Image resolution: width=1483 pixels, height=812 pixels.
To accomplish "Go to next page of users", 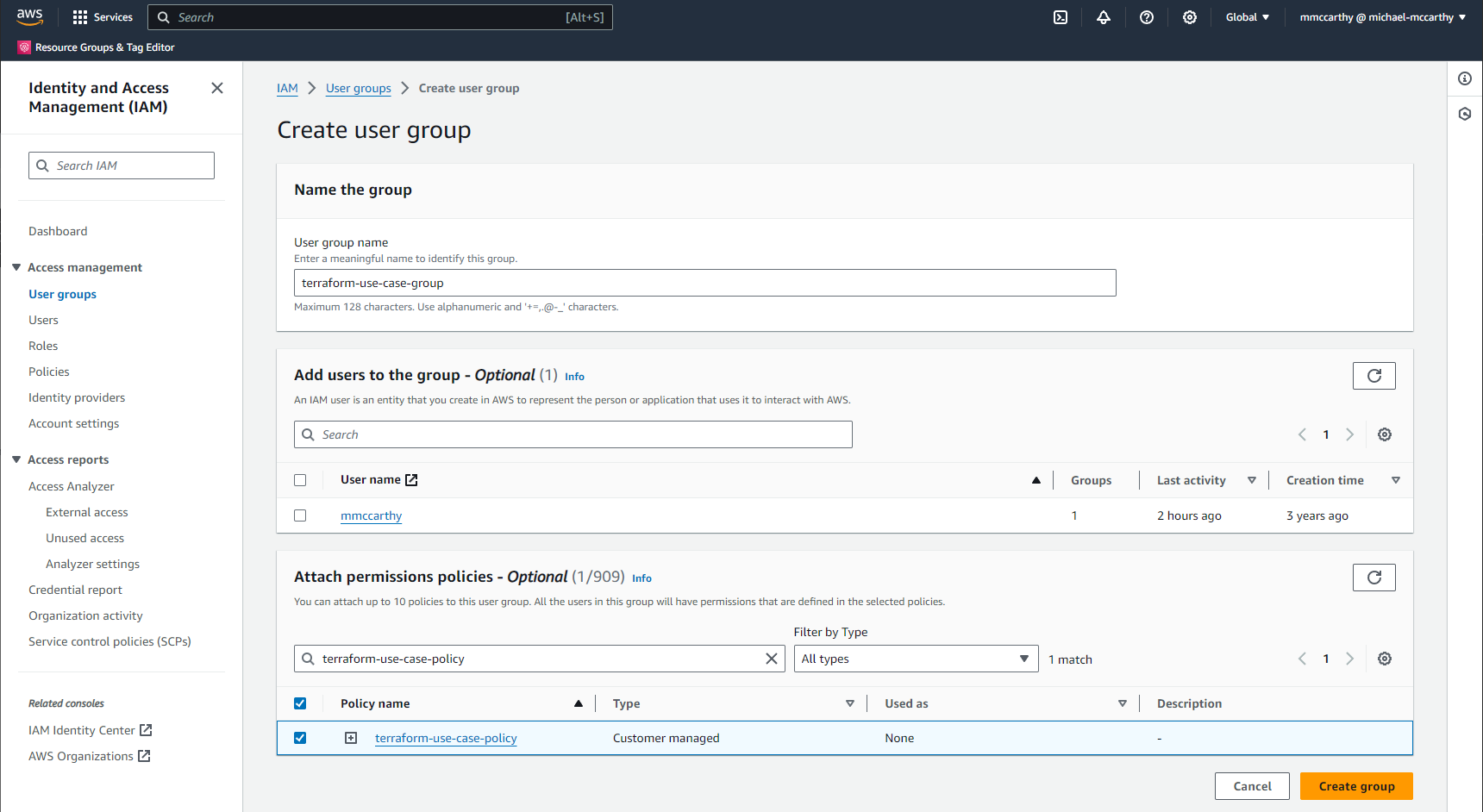I will click(x=1350, y=434).
